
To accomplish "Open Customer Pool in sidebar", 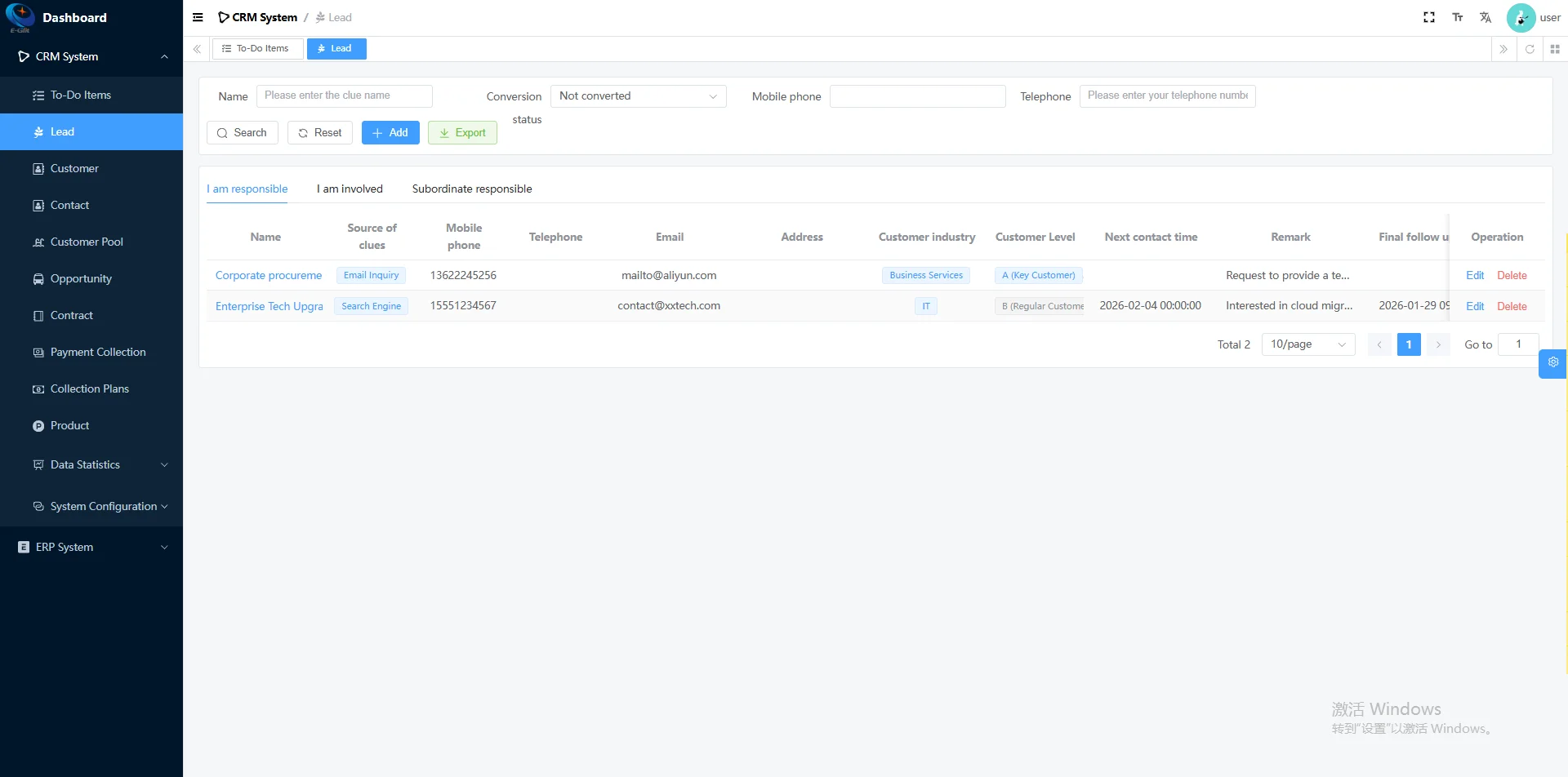I will 91,242.
